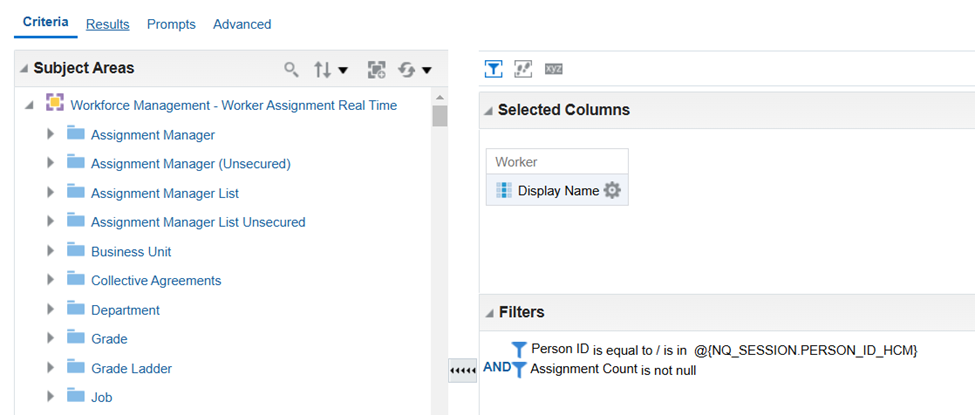
Task: Collapse the Subject Areas panel
Action: (24, 68)
